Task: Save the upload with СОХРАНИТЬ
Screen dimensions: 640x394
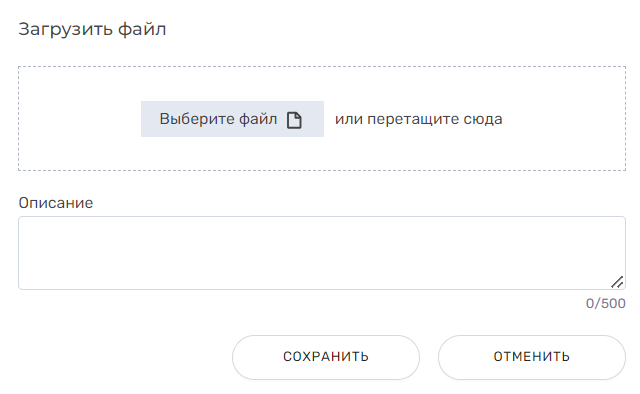Action: (x=326, y=357)
